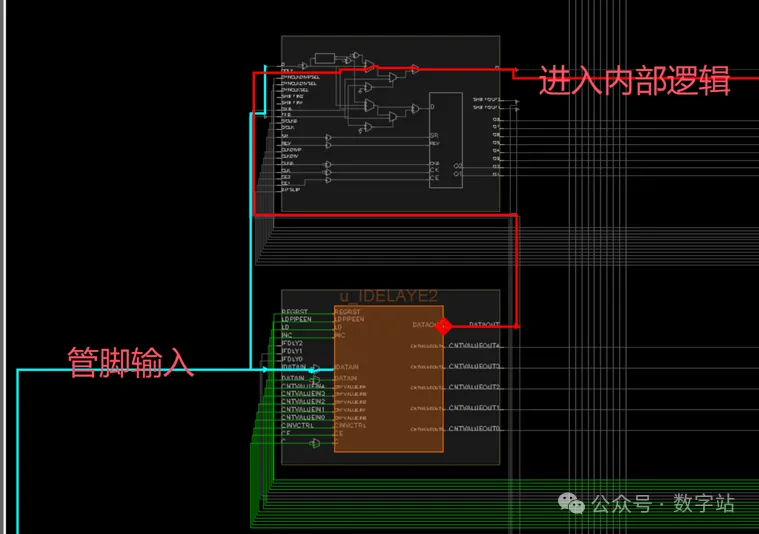Click the IFDLY2 site pin label
Screen dimensions: 759x534
pyautogui.click(x=292, y=343)
